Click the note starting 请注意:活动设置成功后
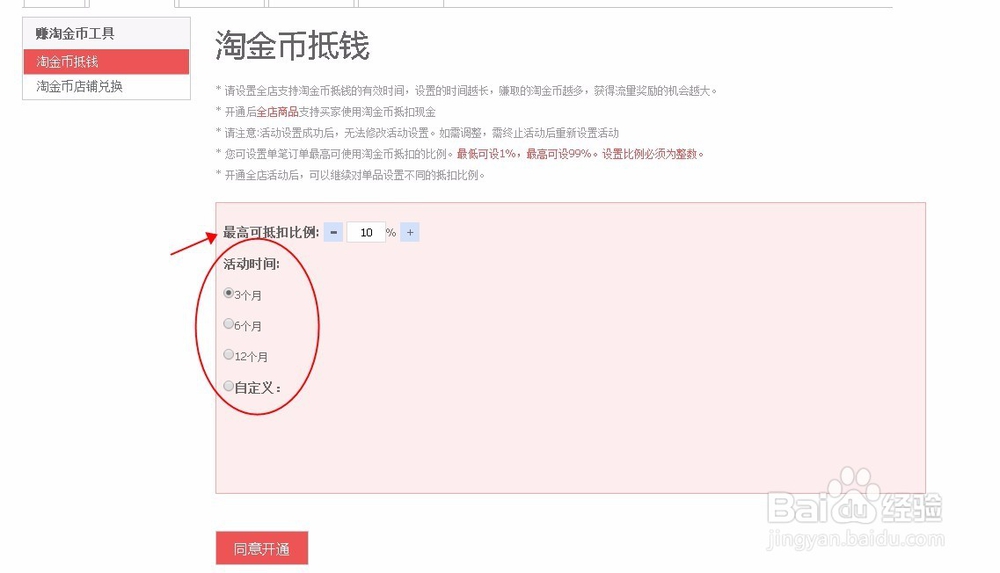Image resolution: width=1000 pixels, height=573 pixels. tap(418, 133)
